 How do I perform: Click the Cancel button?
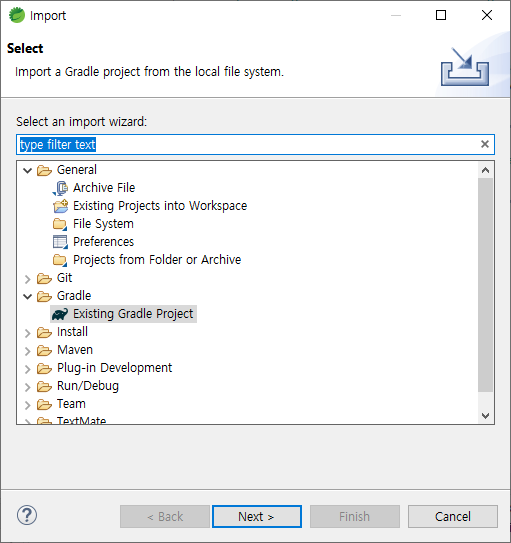coord(452,516)
